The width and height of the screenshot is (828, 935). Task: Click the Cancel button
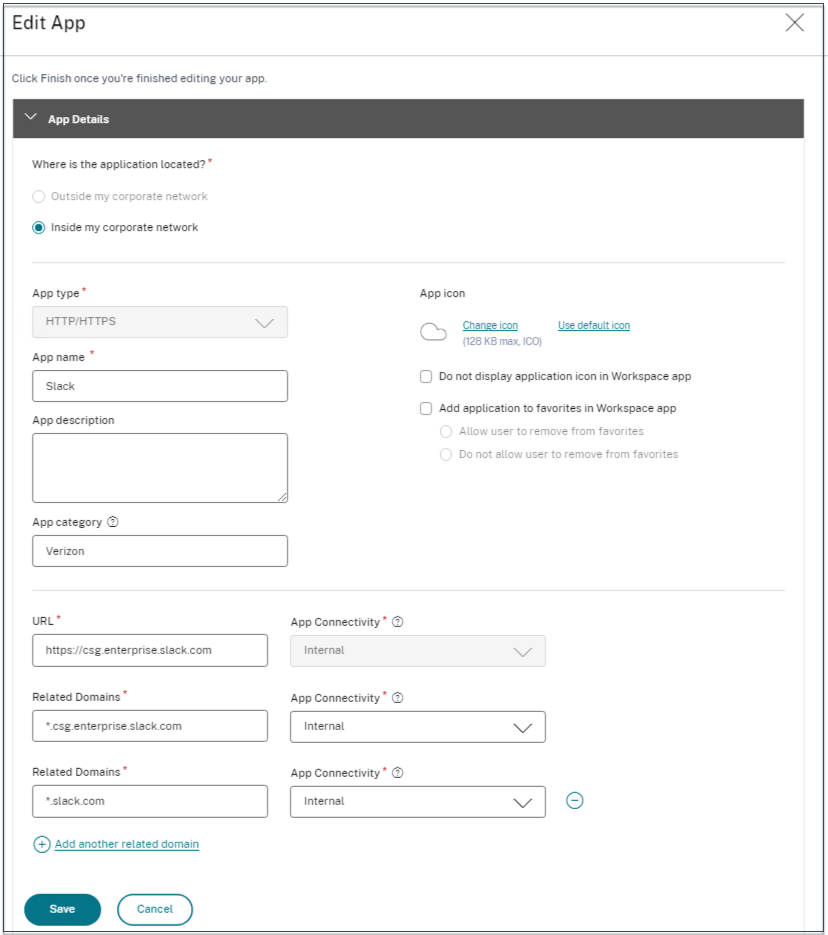click(x=155, y=909)
